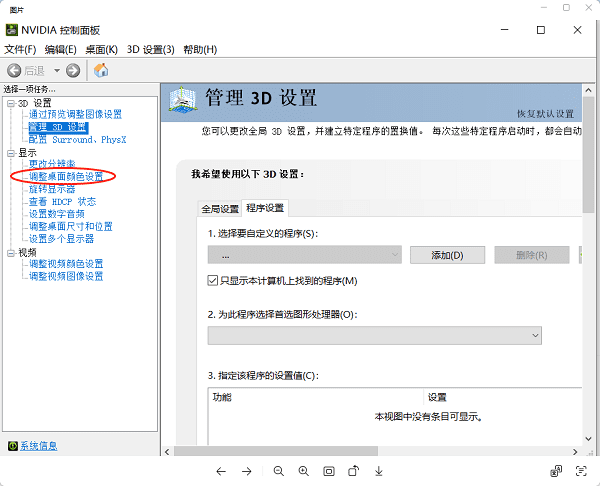Open the 桌面(K) menu
Viewport: 600px width, 486px height.
click(101, 50)
